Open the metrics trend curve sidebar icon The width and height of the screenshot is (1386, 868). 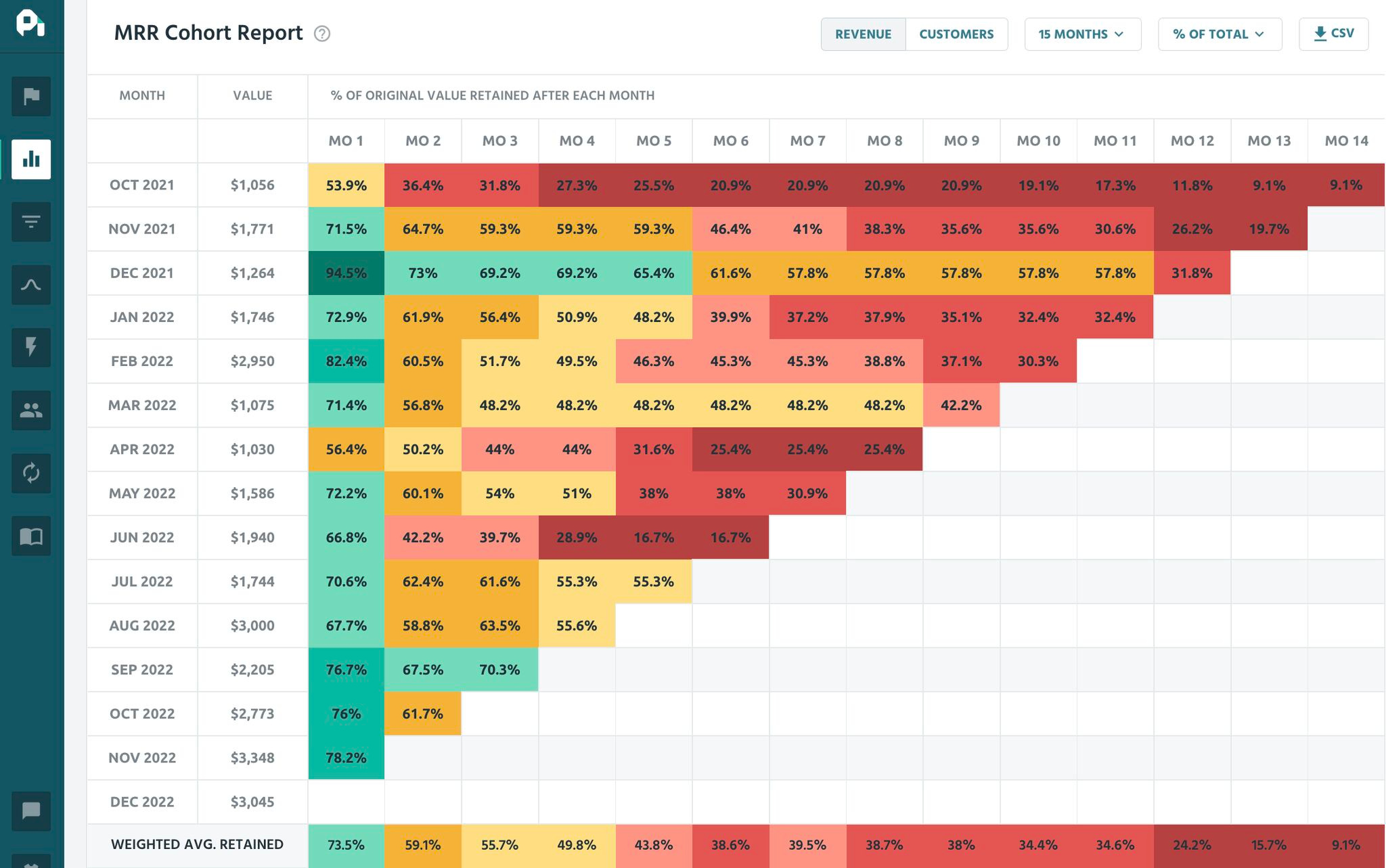pos(31,285)
